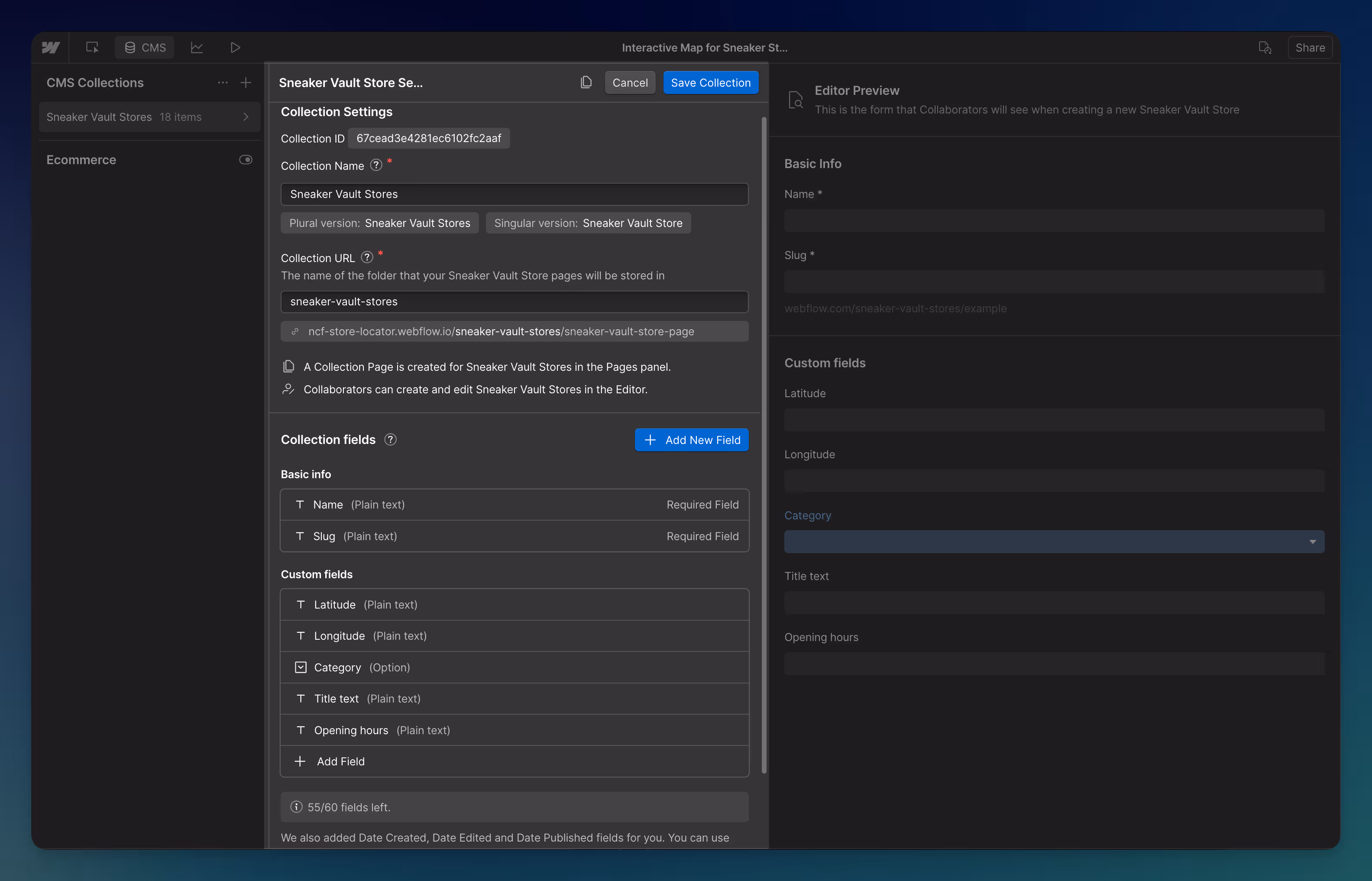Screen dimensions: 1372x881
Task: Click the T icon on Title text row
Action: [x=301, y=699]
